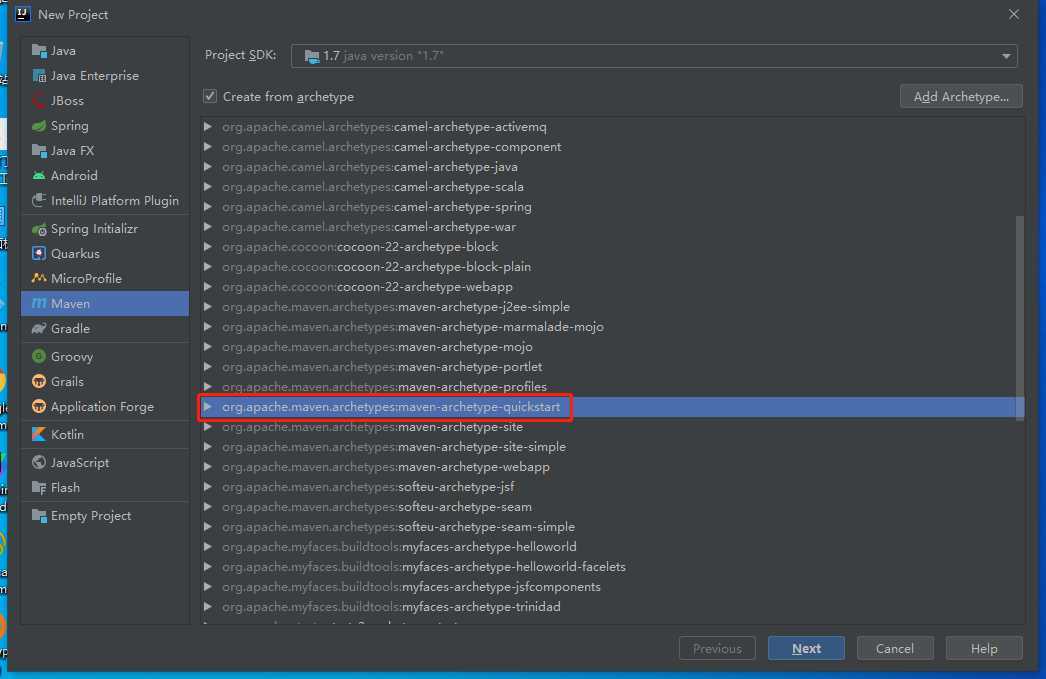
Task: Expand camel-archetype-component node
Action: pyautogui.click(x=207, y=146)
